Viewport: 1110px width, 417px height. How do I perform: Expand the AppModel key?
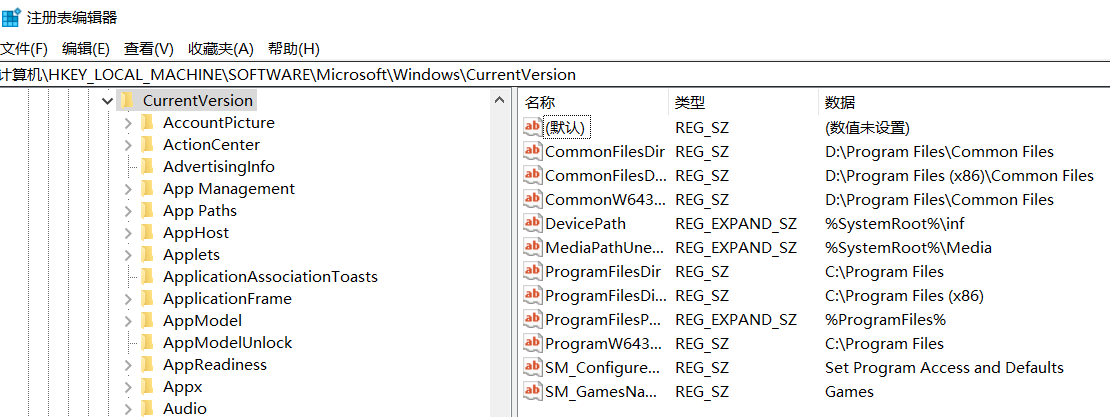click(x=128, y=321)
